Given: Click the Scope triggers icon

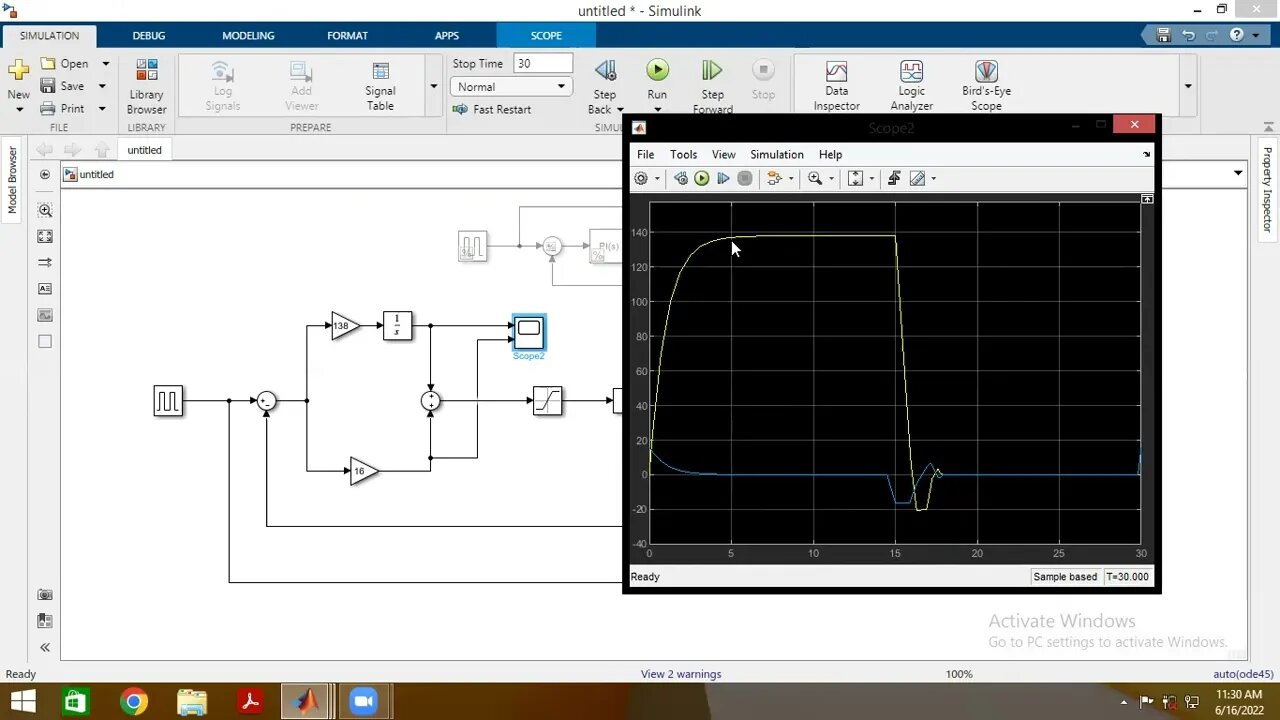Looking at the screenshot, I should tap(894, 178).
